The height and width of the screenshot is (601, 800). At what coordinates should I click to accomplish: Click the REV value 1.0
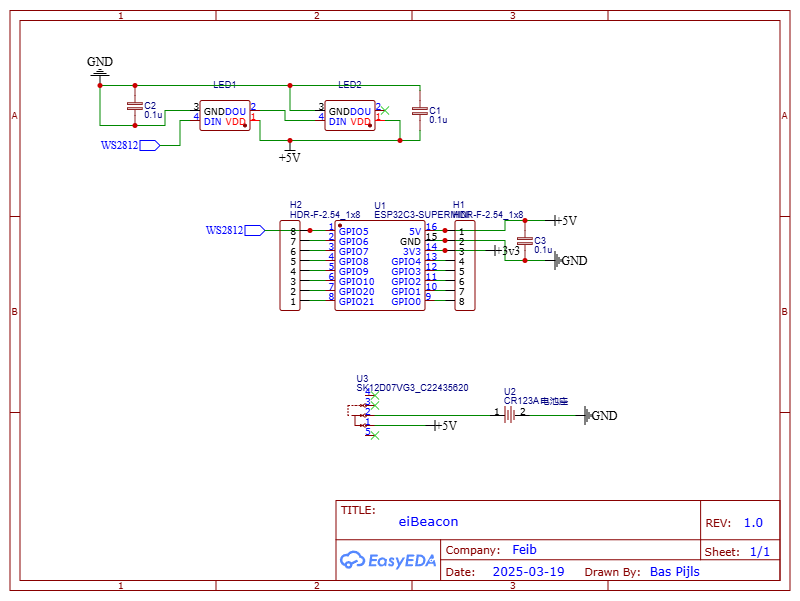coord(753,523)
